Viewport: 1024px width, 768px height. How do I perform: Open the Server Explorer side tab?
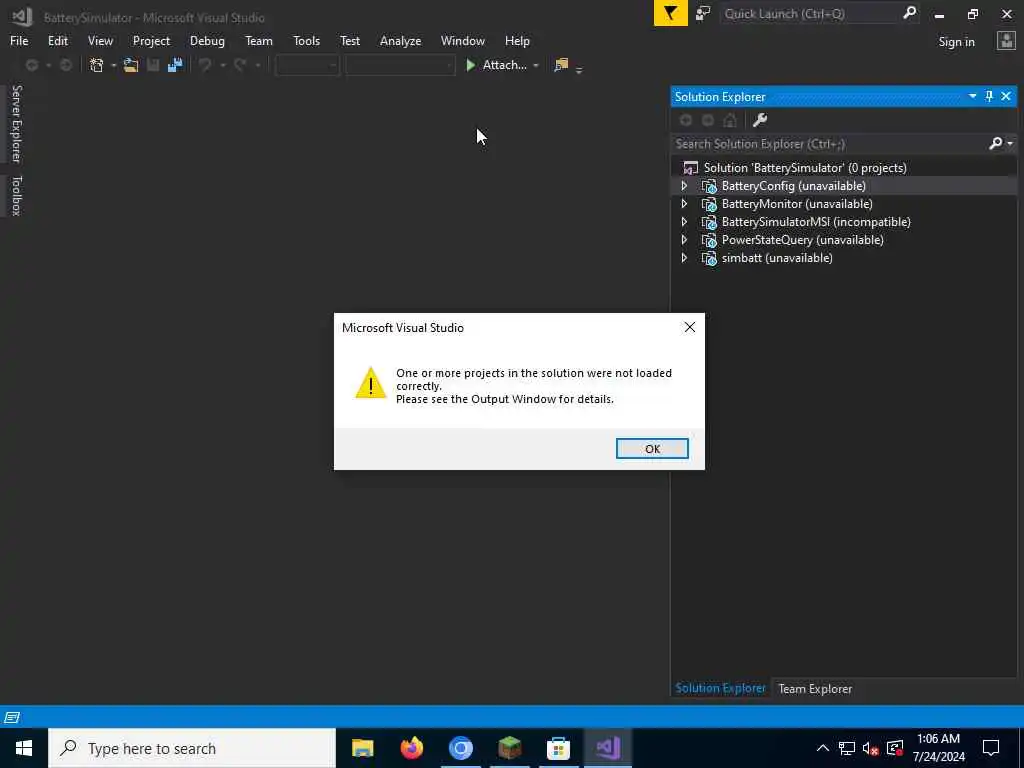coord(16,123)
